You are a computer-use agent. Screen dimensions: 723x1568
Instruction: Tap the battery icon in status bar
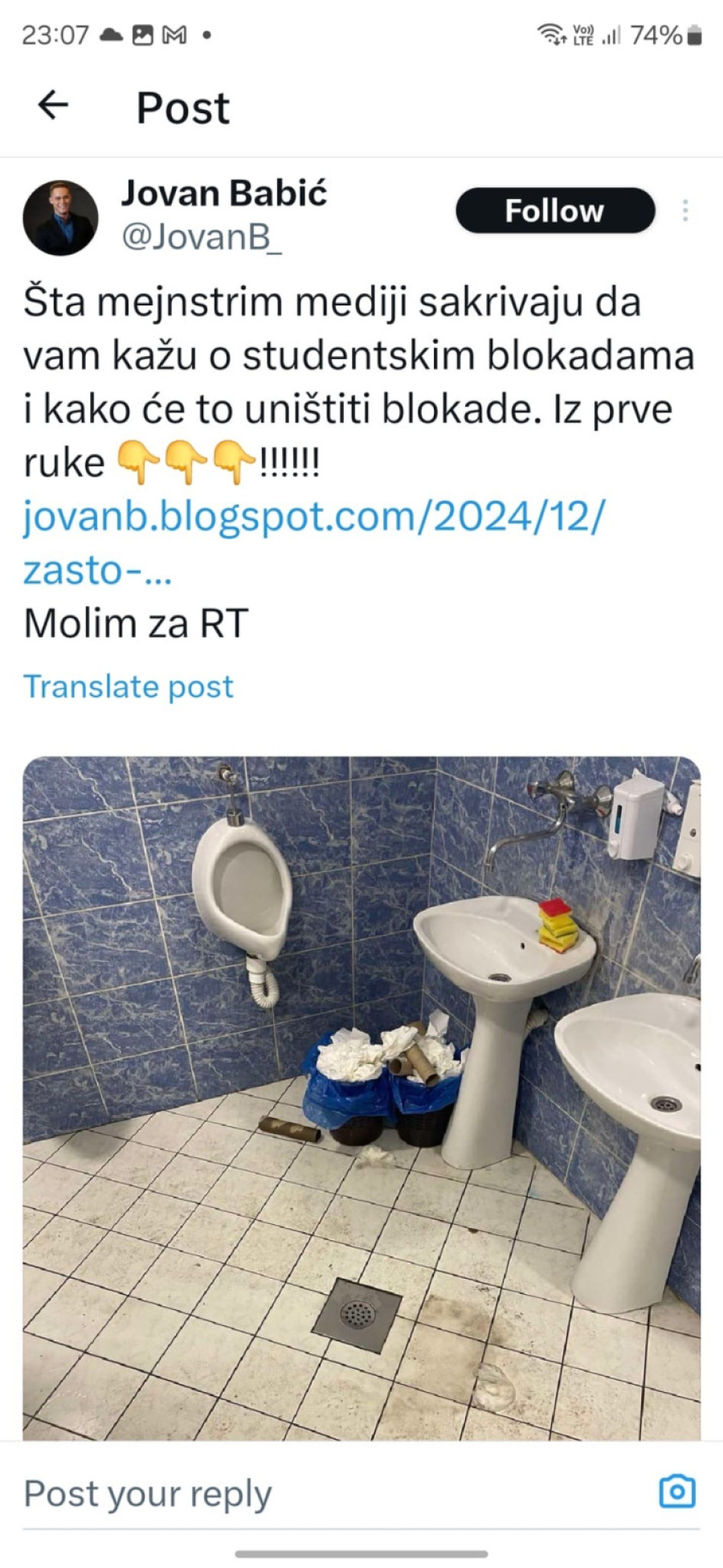click(695, 35)
